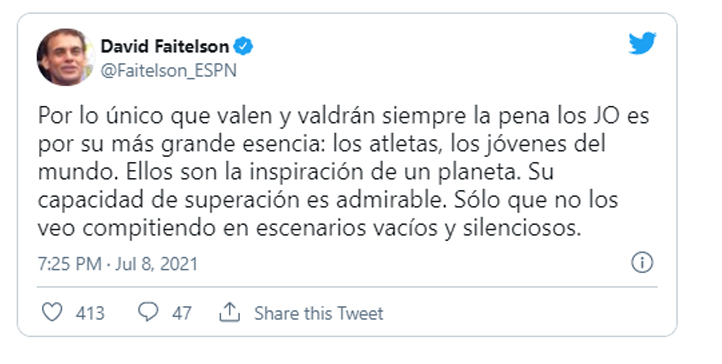This screenshot has width=722, height=364.
Task: Click the blue verified badge
Action: [243, 46]
